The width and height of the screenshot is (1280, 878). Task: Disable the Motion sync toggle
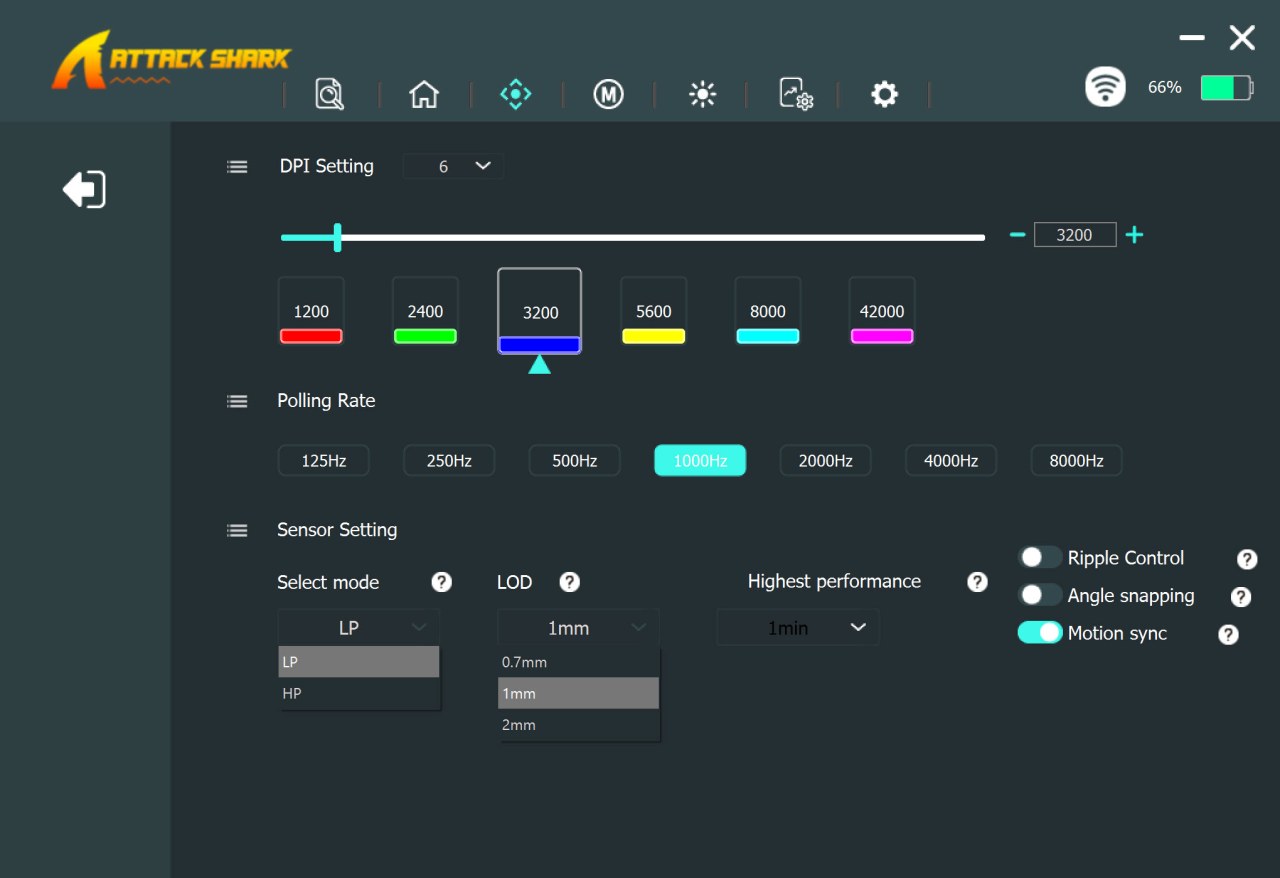pyautogui.click(x=1040, y=632)
